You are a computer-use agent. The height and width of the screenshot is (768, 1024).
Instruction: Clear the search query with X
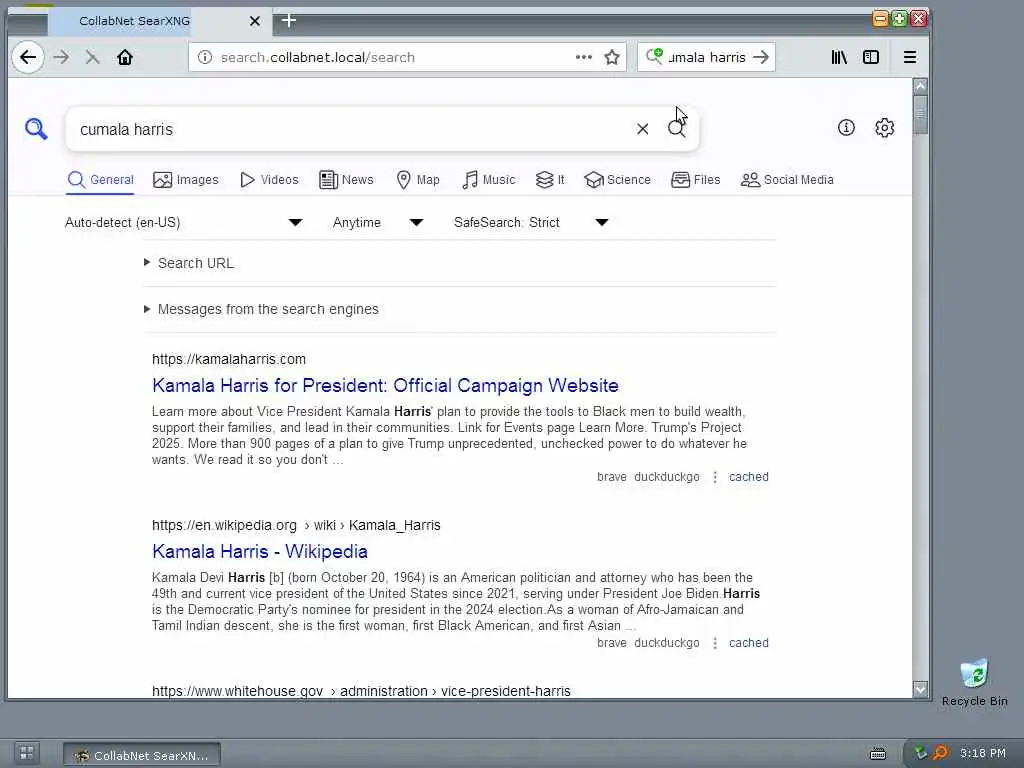tap(643, 129)
